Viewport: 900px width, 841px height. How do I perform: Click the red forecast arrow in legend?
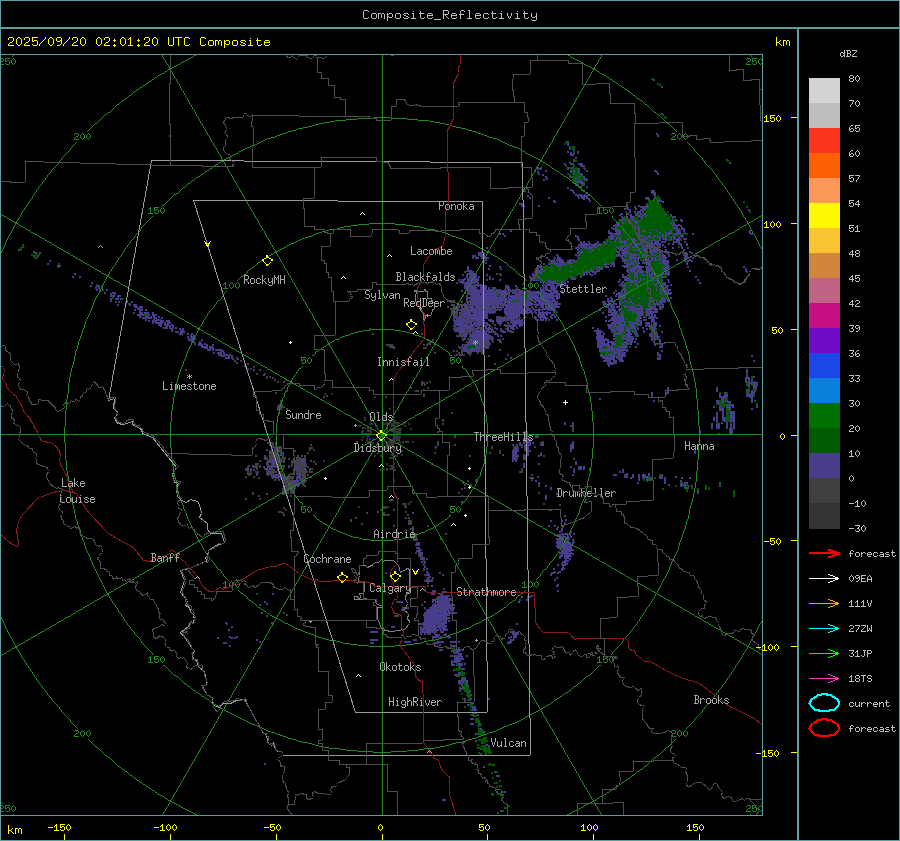click(x=824, y=553)
